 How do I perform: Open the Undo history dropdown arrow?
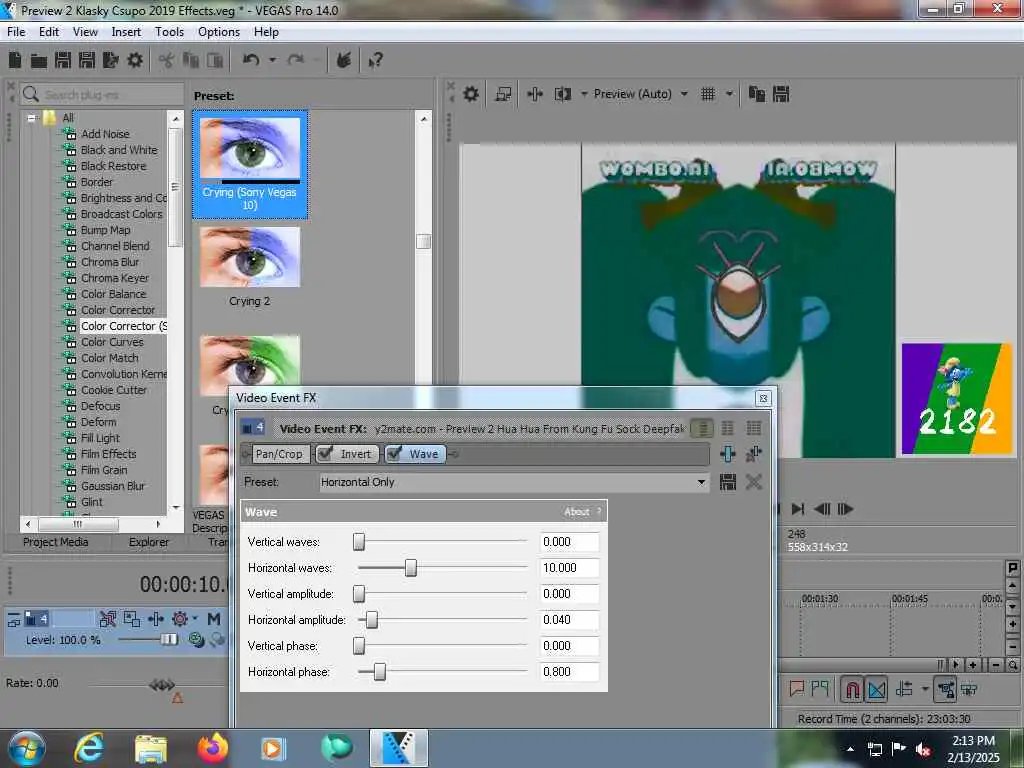click(272, 60)
